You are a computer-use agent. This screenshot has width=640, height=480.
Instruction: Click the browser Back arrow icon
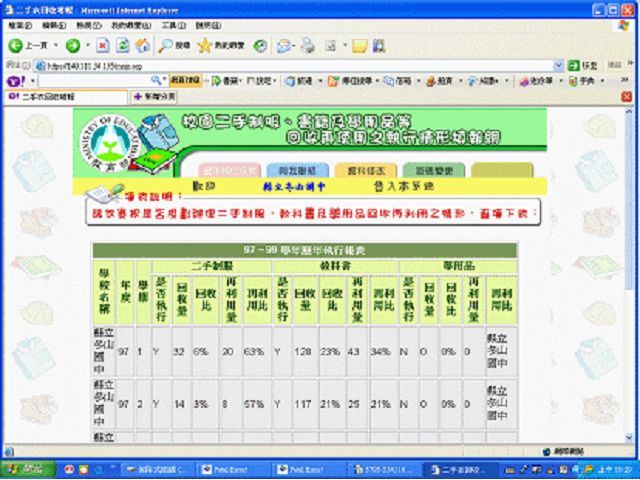click(x=16, y=45)
